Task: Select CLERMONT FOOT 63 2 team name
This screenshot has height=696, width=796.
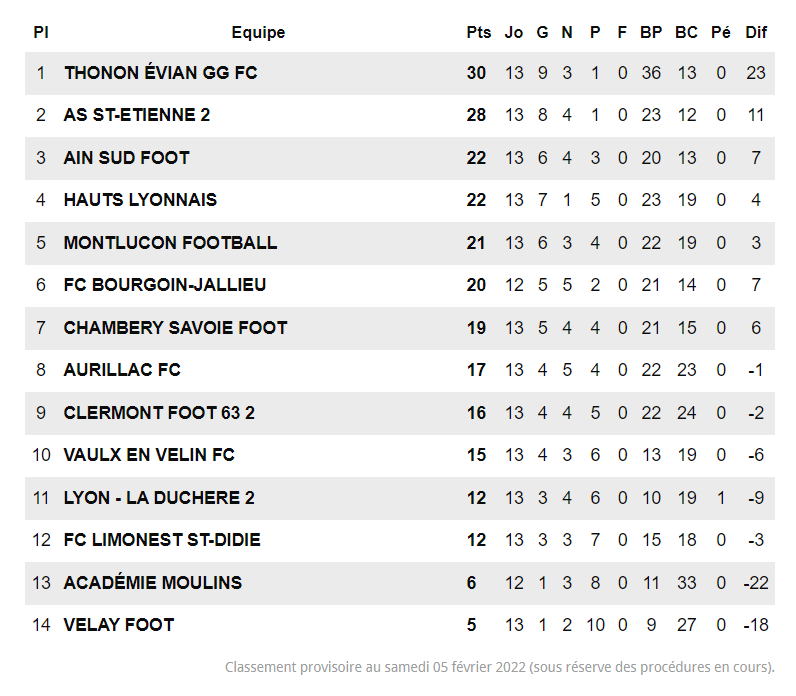Action: [x=159, y=413]
